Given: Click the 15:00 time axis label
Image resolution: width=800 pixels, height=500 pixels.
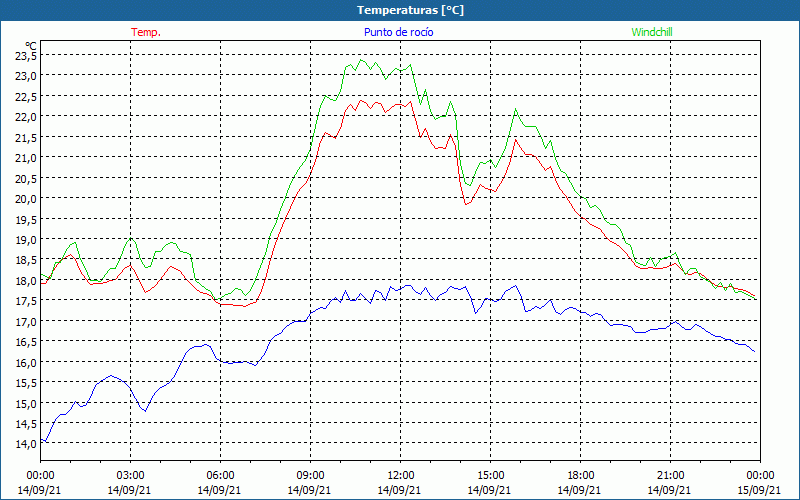Looking at the screenshot, I should 490,476.
